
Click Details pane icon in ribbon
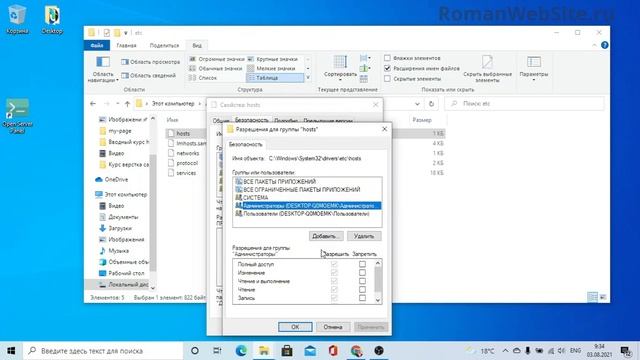(x=125, y=76)
